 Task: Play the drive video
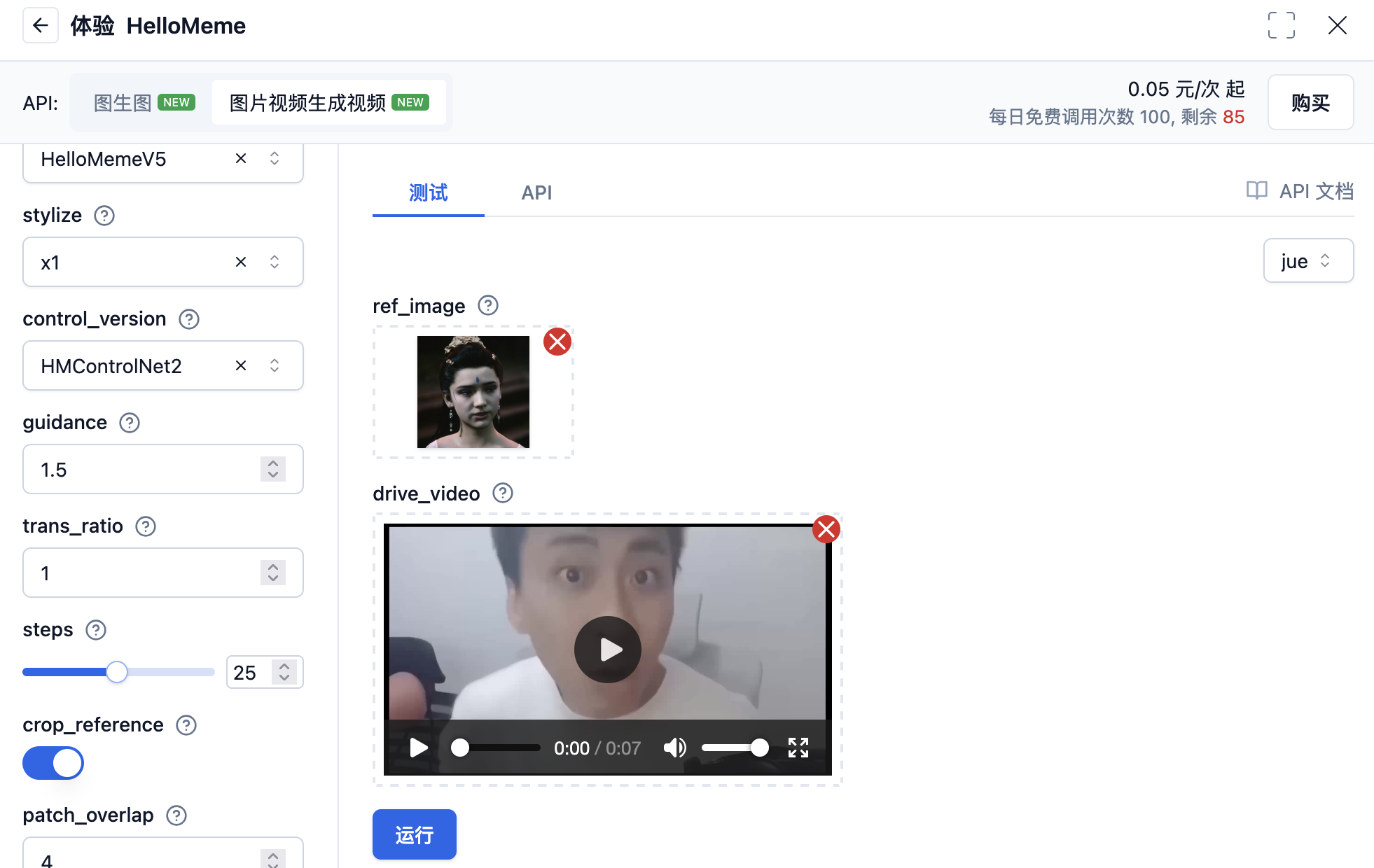pos(606,649)
